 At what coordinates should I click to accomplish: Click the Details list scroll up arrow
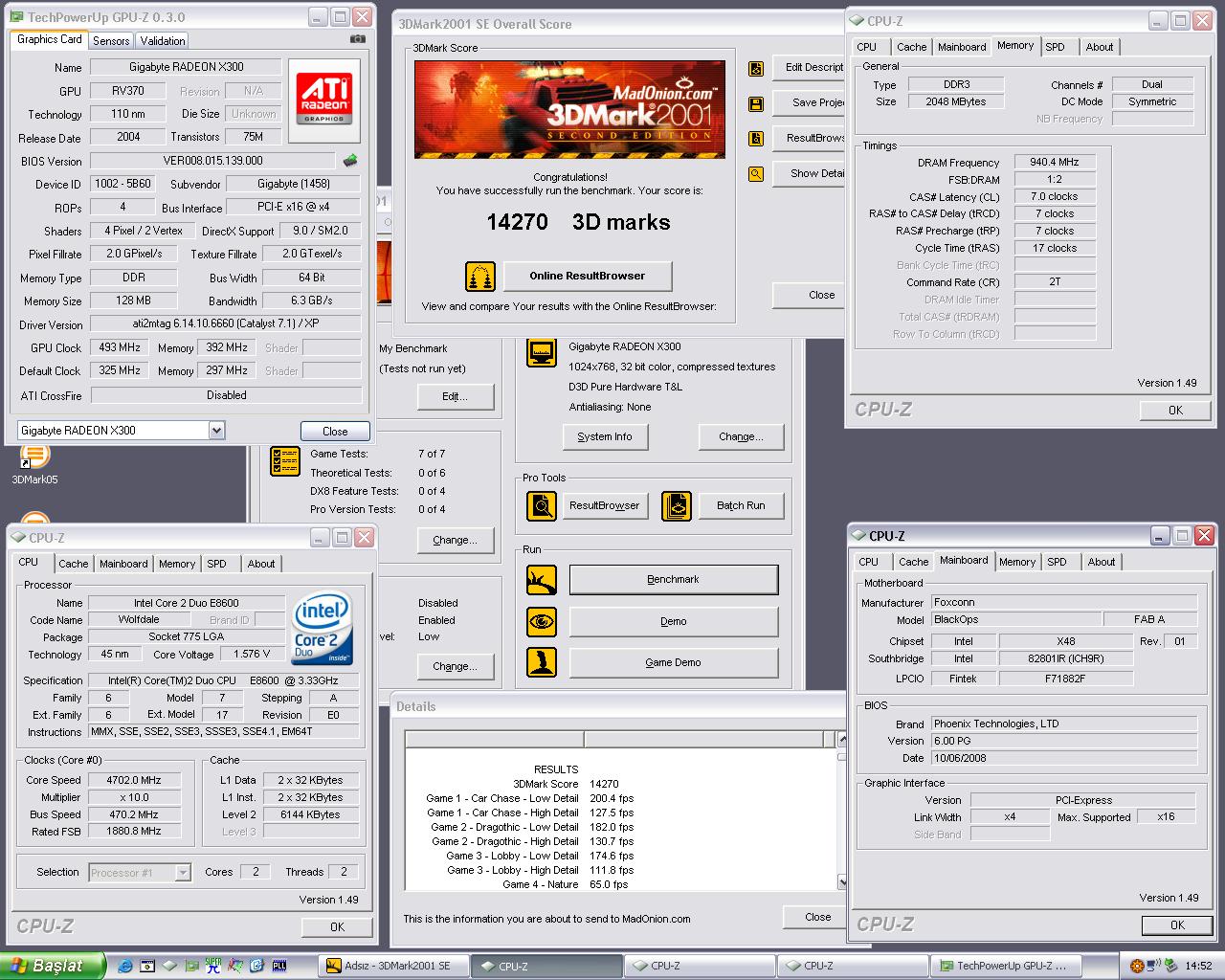[842, 739]
